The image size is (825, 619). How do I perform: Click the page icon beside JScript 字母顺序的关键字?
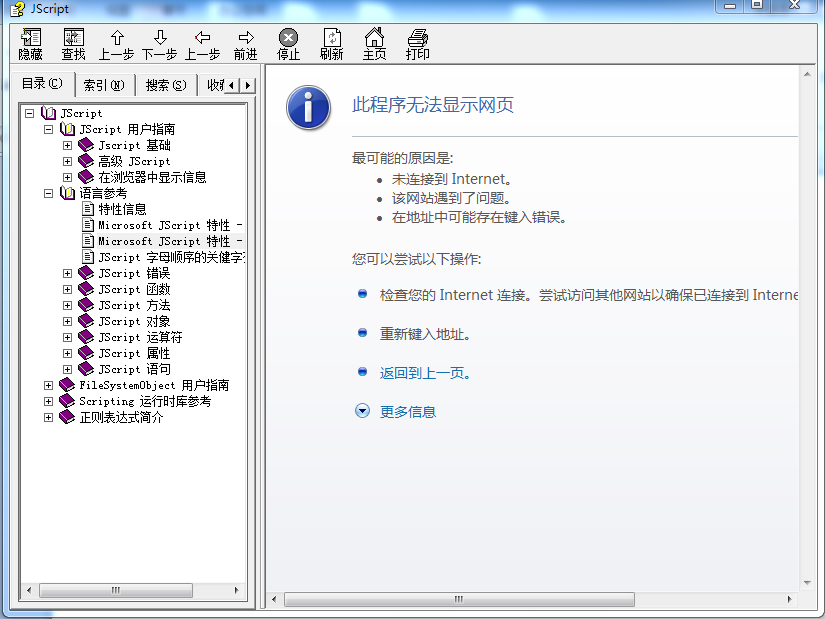88,257
